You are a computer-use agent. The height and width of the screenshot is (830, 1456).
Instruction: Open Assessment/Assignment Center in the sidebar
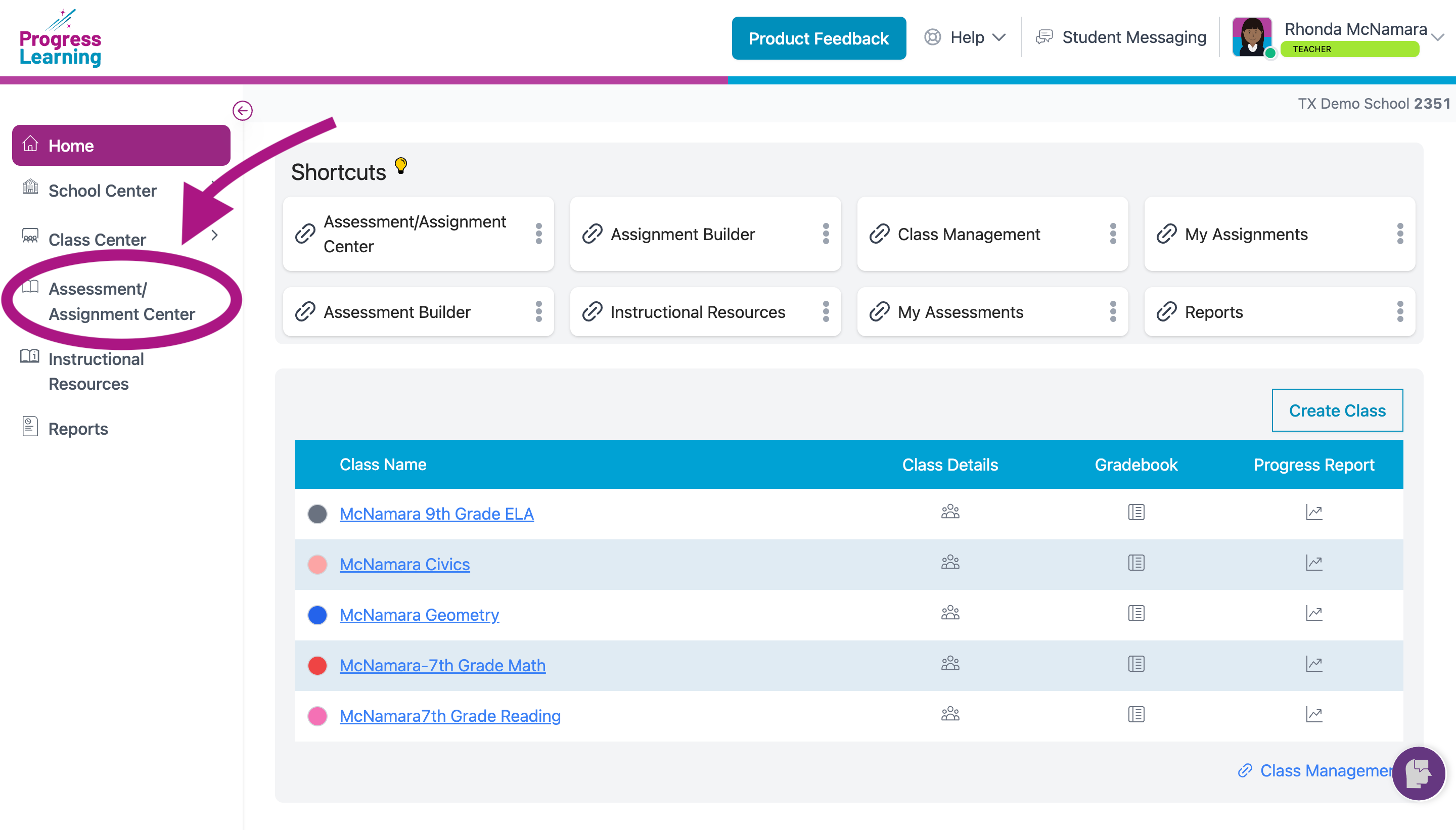[121, 301]
